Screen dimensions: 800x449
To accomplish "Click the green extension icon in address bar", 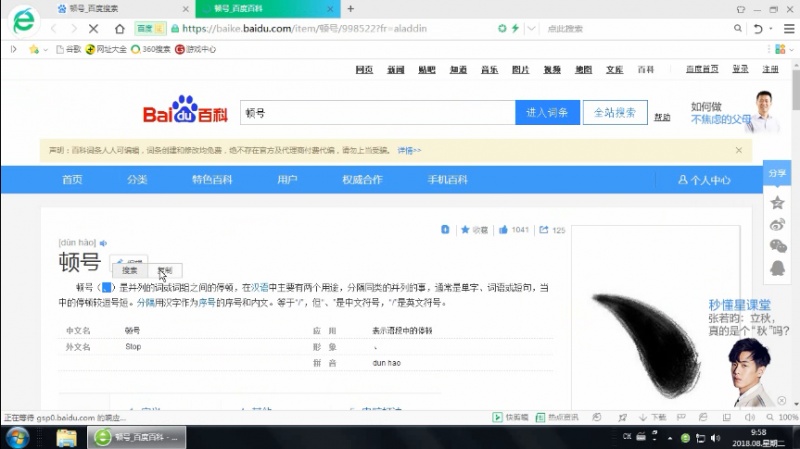I will (x=502, y=29).
